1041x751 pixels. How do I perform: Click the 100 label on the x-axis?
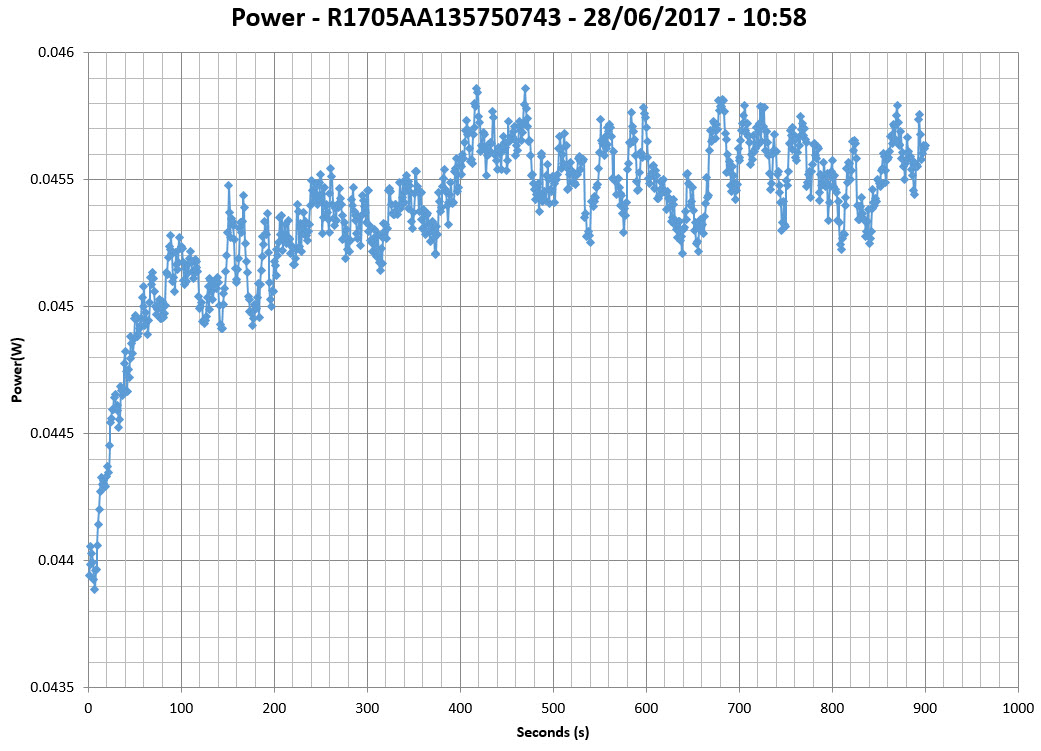(x=181, y=707)
